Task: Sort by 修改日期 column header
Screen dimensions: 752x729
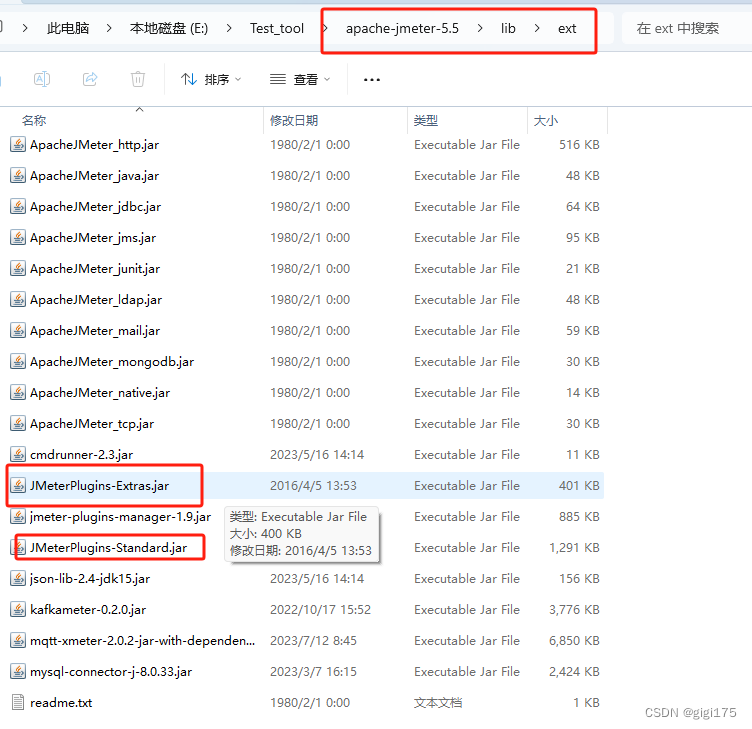Action: (x=294, y=120)
